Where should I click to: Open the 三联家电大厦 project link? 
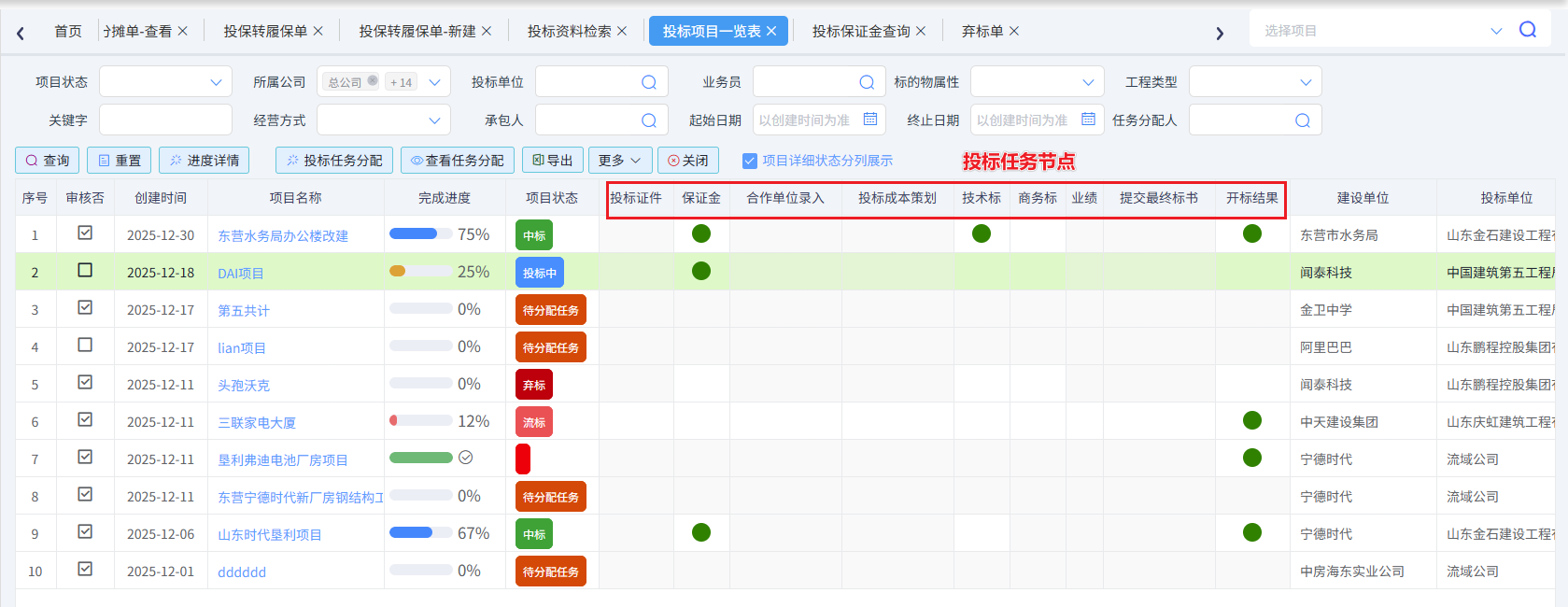click(x=257, y=423)
